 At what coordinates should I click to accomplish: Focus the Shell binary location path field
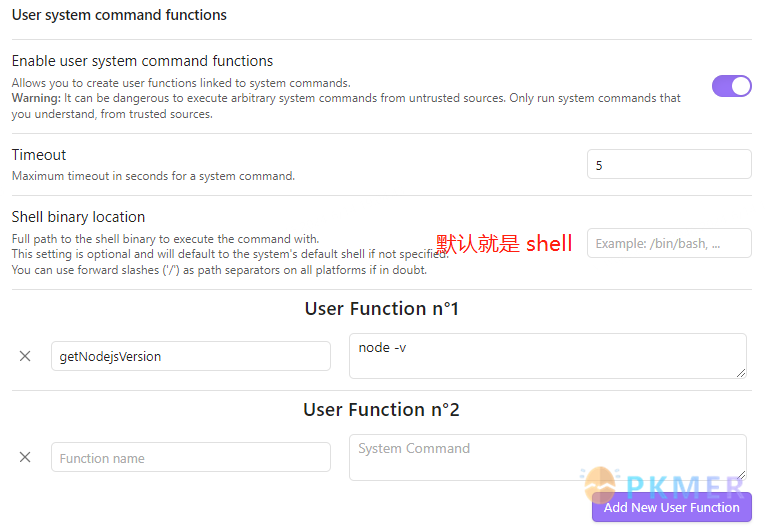[668, 243]
